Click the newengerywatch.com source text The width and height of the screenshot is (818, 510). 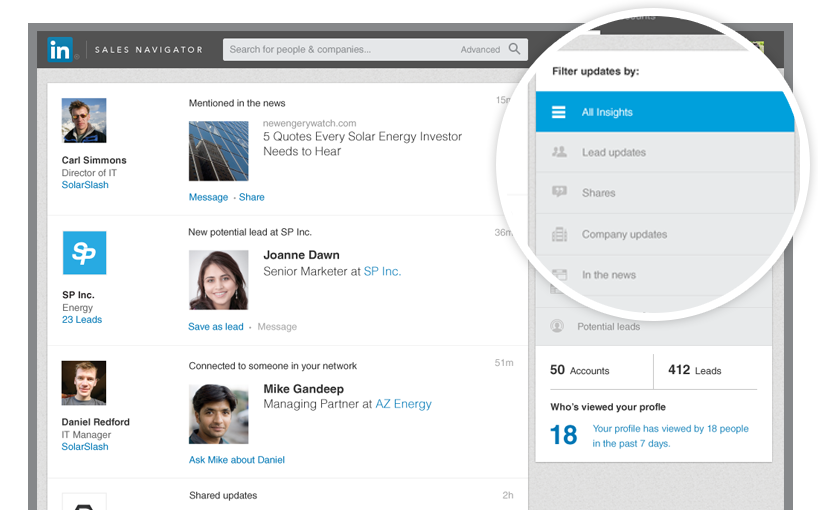(x=309, y=123)
